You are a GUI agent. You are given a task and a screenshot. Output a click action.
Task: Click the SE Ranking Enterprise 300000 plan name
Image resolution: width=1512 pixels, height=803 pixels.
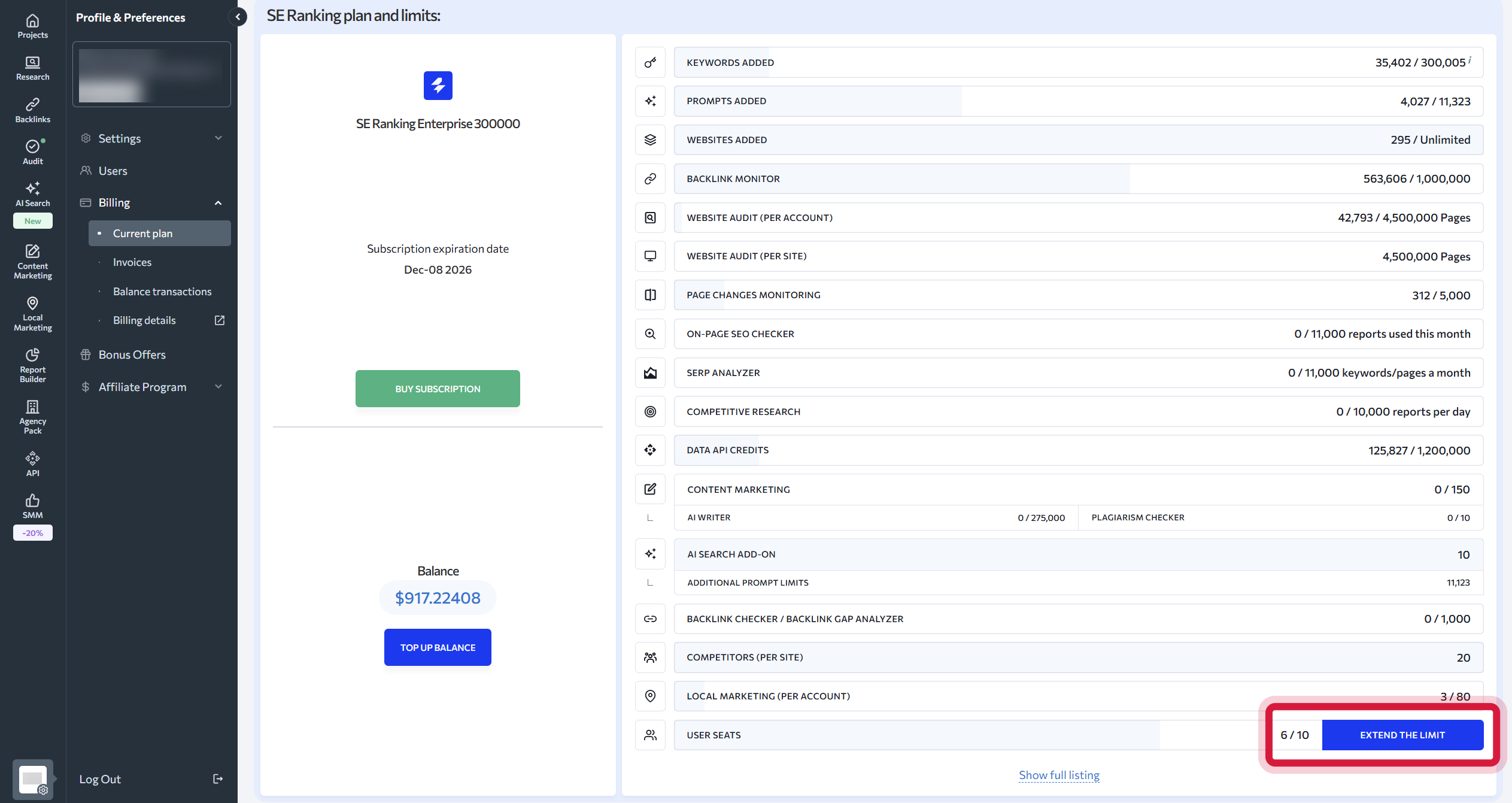(x=438, y=123)
